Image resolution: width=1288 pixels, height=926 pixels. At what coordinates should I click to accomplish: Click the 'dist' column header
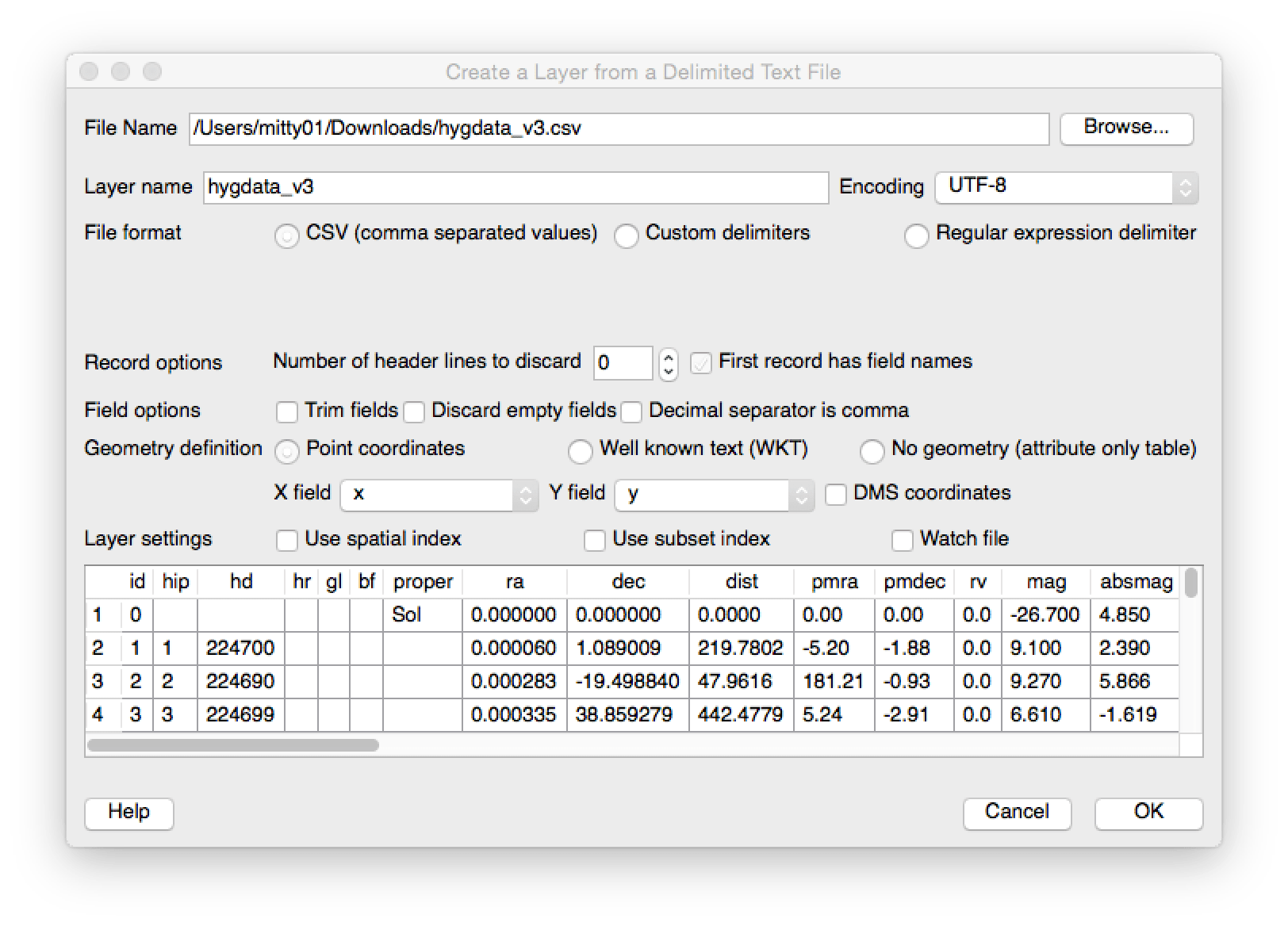[x=742, y=582]
